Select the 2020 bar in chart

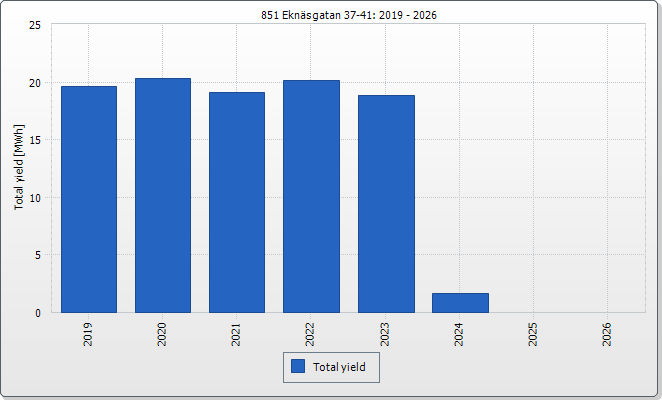163,195
